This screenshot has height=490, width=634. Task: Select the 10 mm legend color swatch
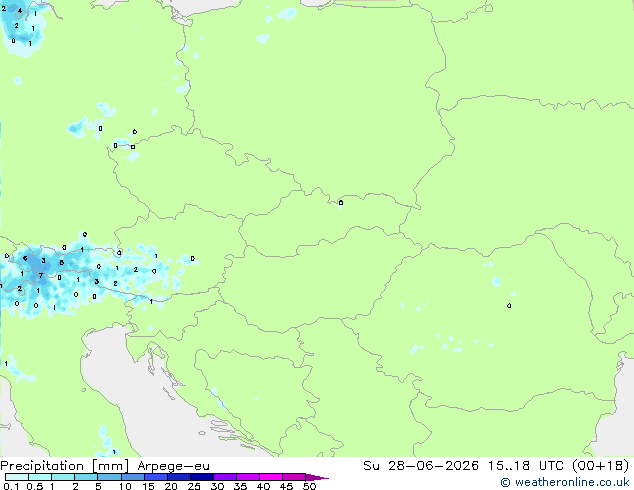[x=132, y=477]
